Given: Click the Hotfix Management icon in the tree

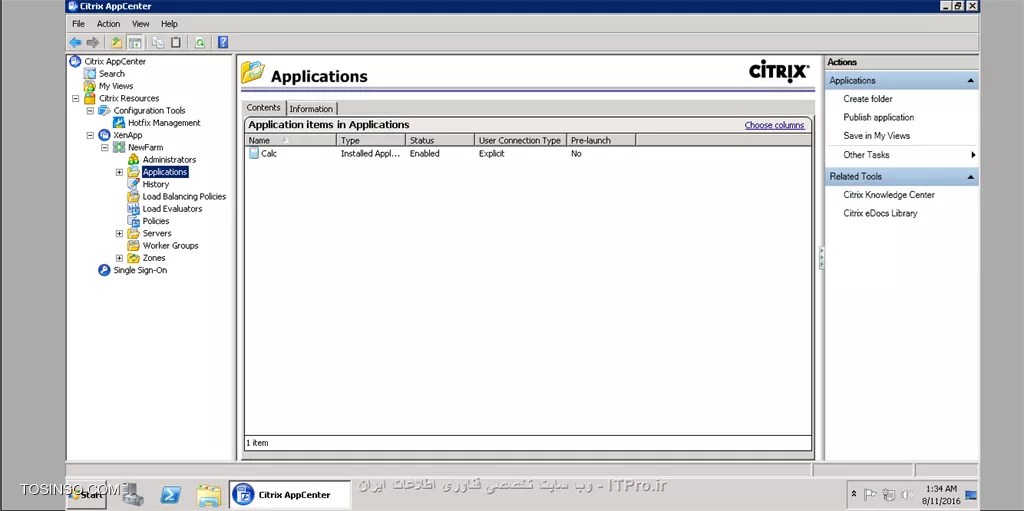Looking at the screenshot, I should coord(119,123).
